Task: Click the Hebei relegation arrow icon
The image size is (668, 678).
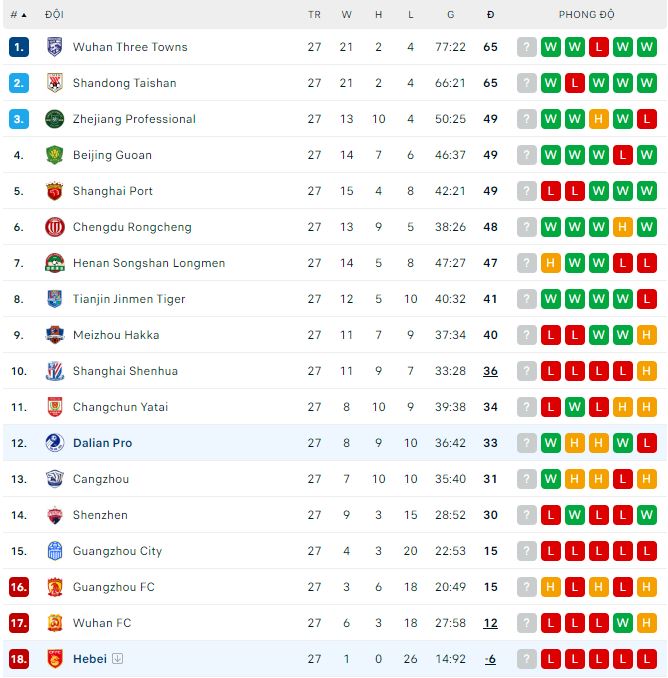Action: (118, 659)
